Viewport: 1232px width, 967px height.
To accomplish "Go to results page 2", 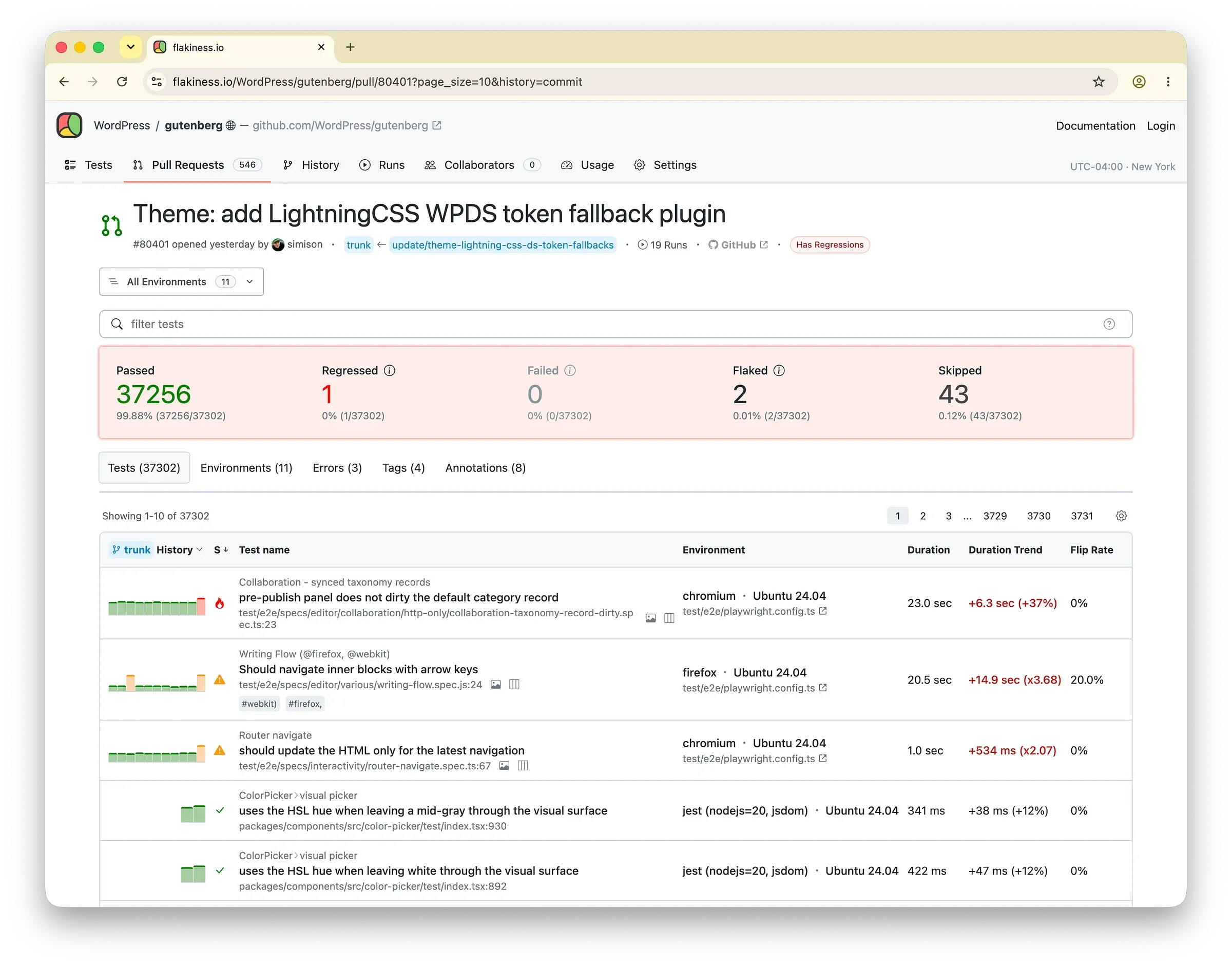I will click(x=922, y=516).
